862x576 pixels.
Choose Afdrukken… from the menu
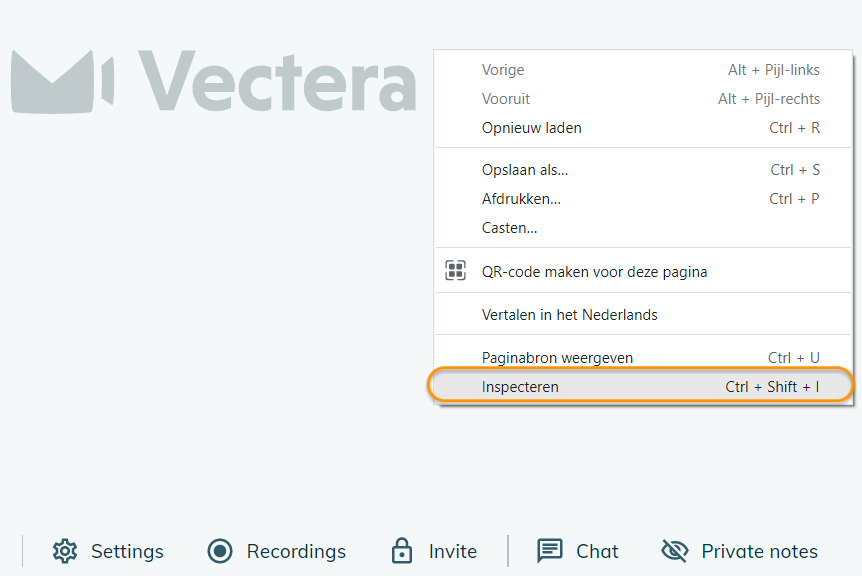tap(521, 199)
